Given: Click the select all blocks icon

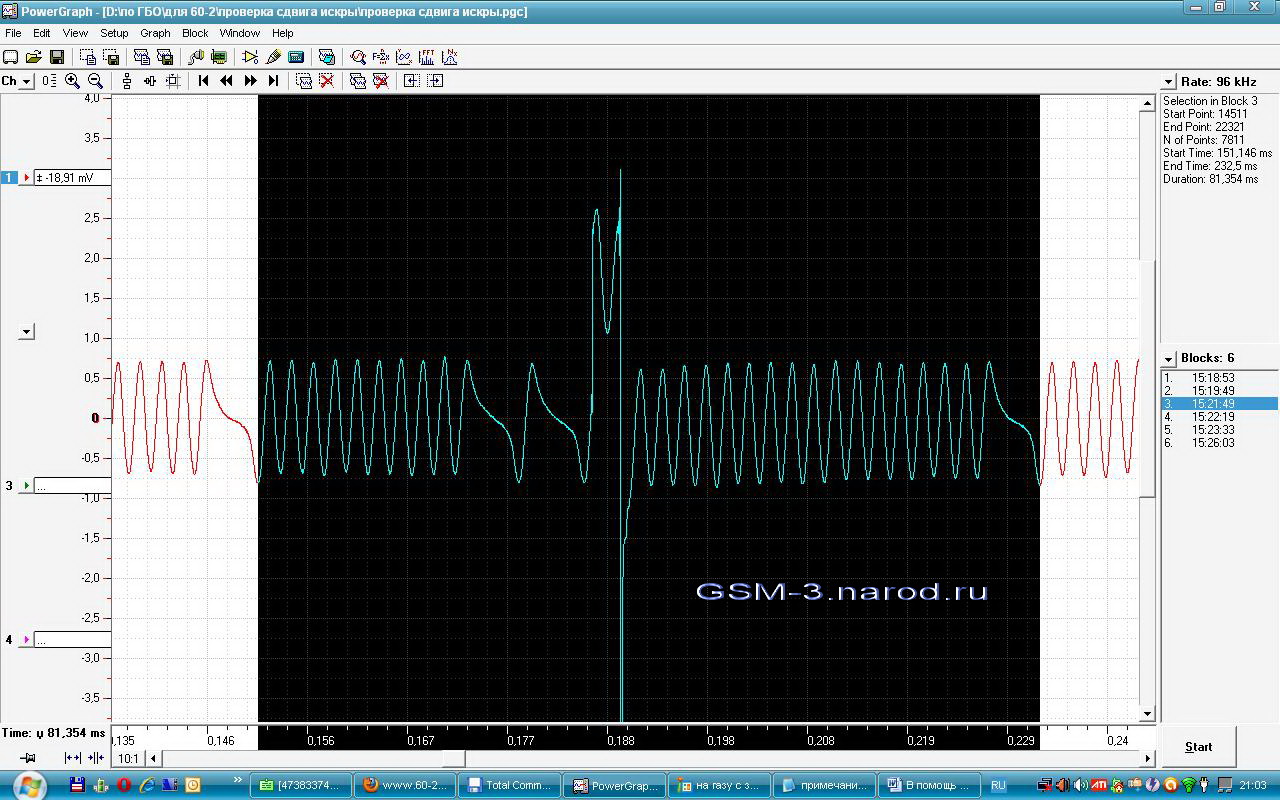Looking at the screenshot, I should click(358, 81).
